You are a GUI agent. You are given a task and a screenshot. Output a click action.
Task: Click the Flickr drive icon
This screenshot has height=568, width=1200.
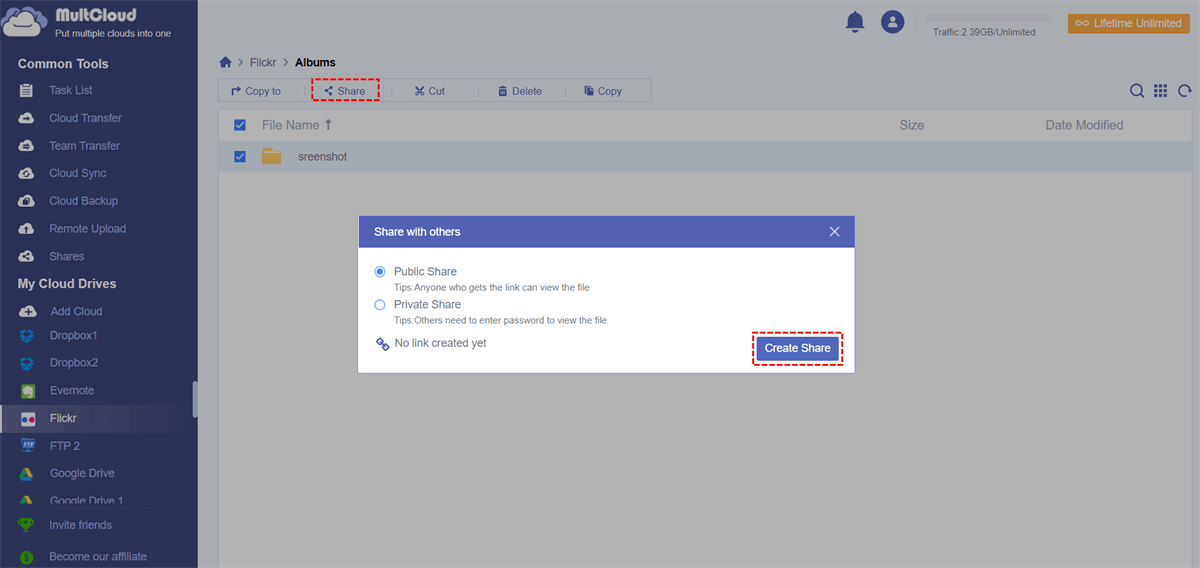pos(28,418)
